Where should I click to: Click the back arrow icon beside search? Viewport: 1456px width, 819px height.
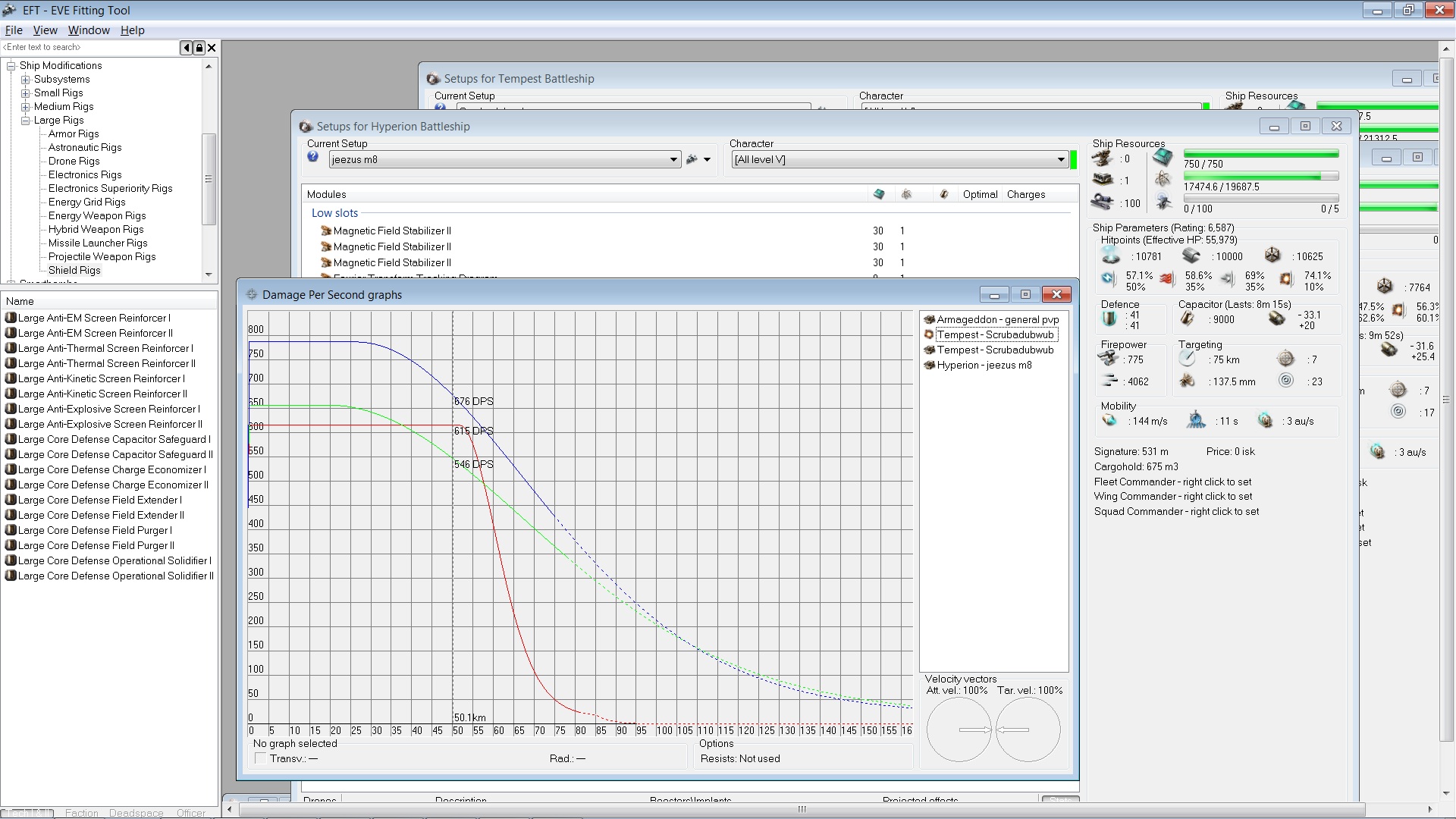click(187, 48)
